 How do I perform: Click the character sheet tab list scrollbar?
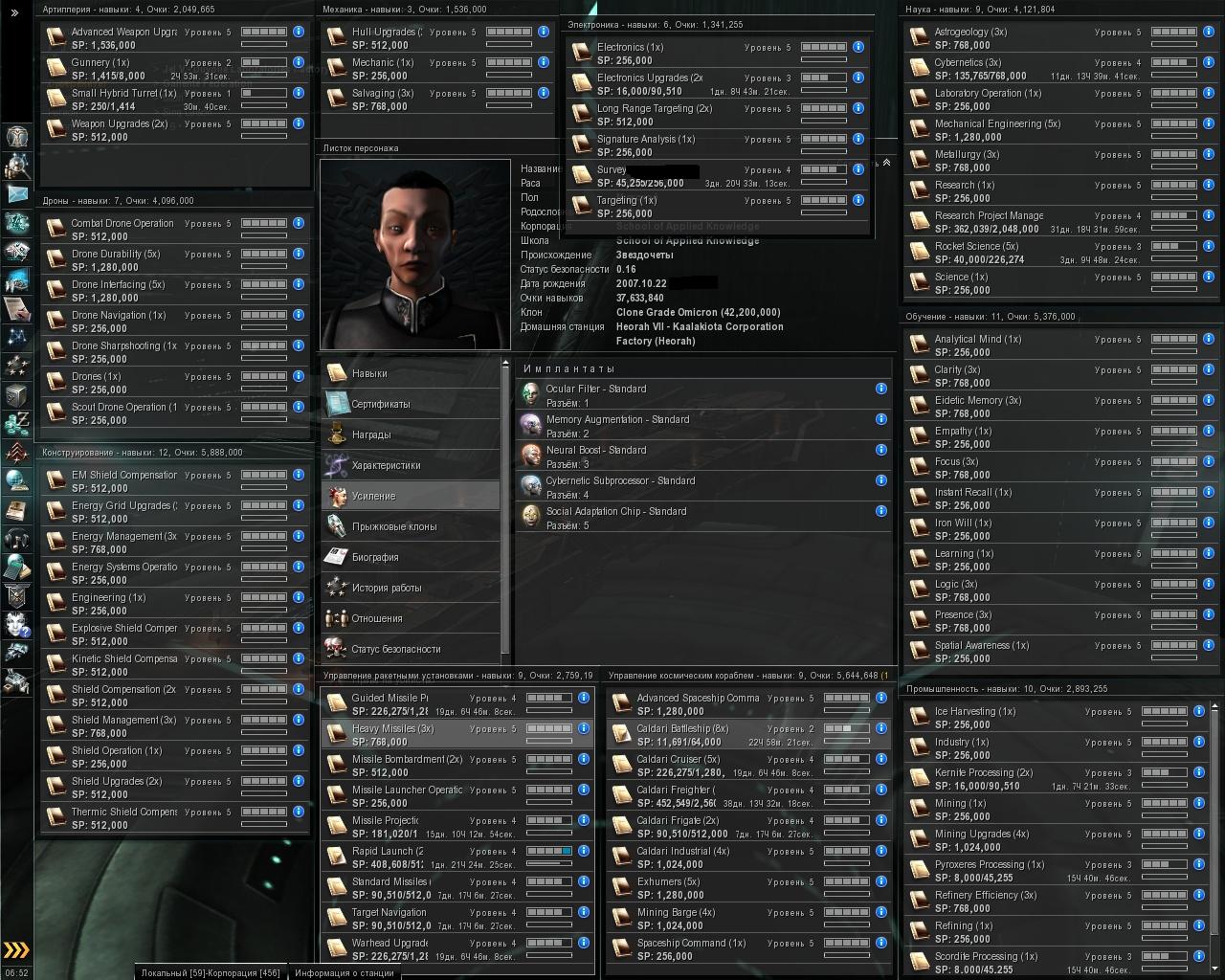(505, 509)
